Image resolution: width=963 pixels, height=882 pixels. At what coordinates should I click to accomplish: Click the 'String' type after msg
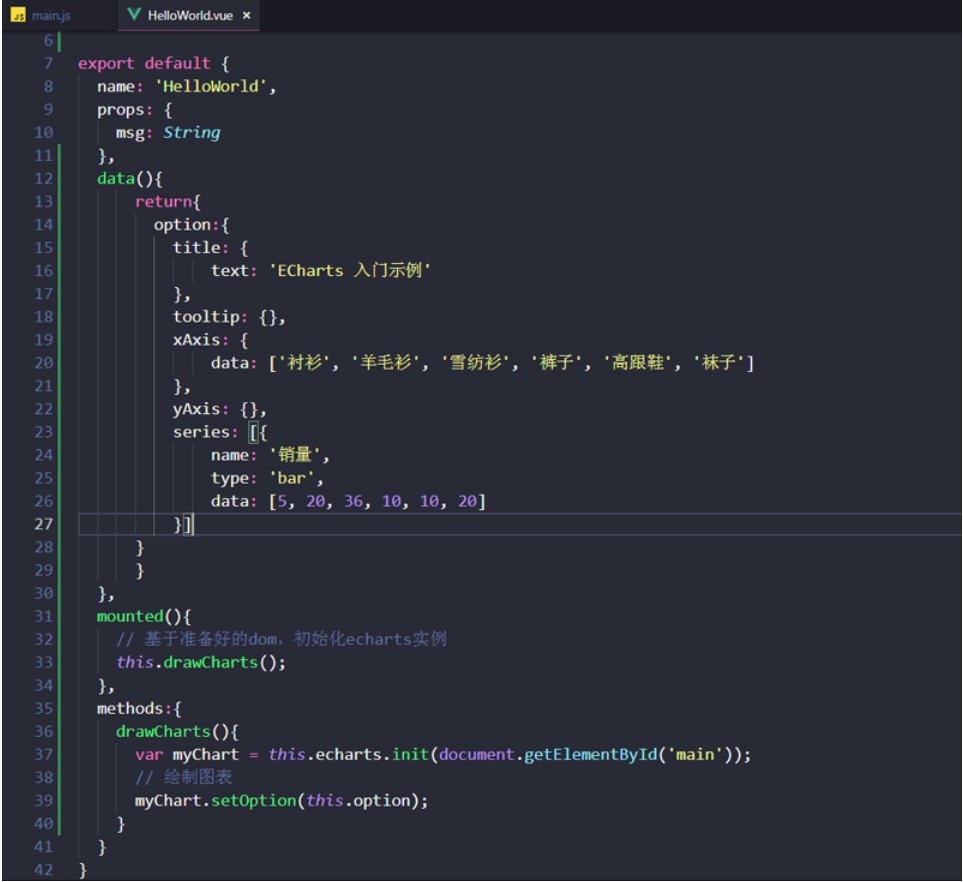pyautogui.click(x=192, y=133)
